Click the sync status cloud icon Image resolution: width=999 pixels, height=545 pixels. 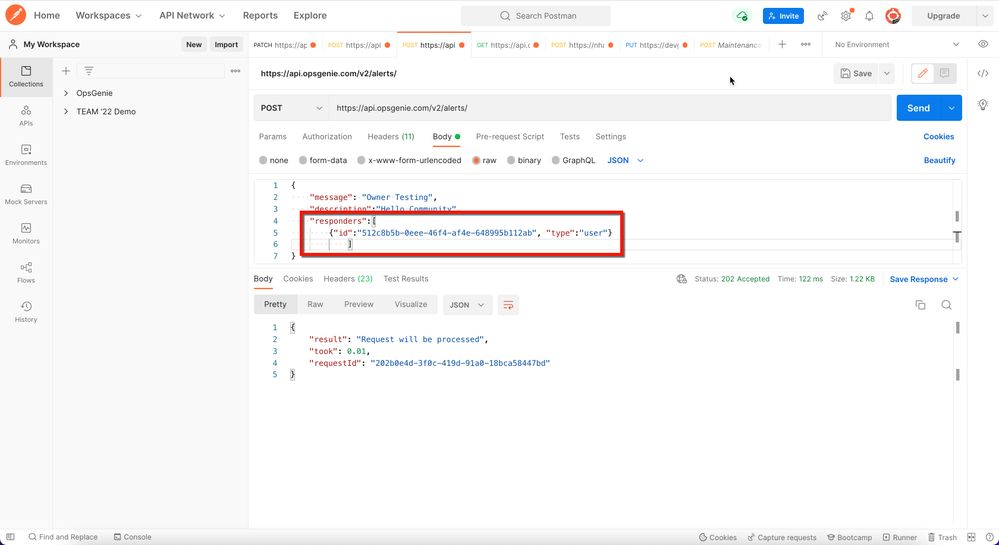coord(742,16)
